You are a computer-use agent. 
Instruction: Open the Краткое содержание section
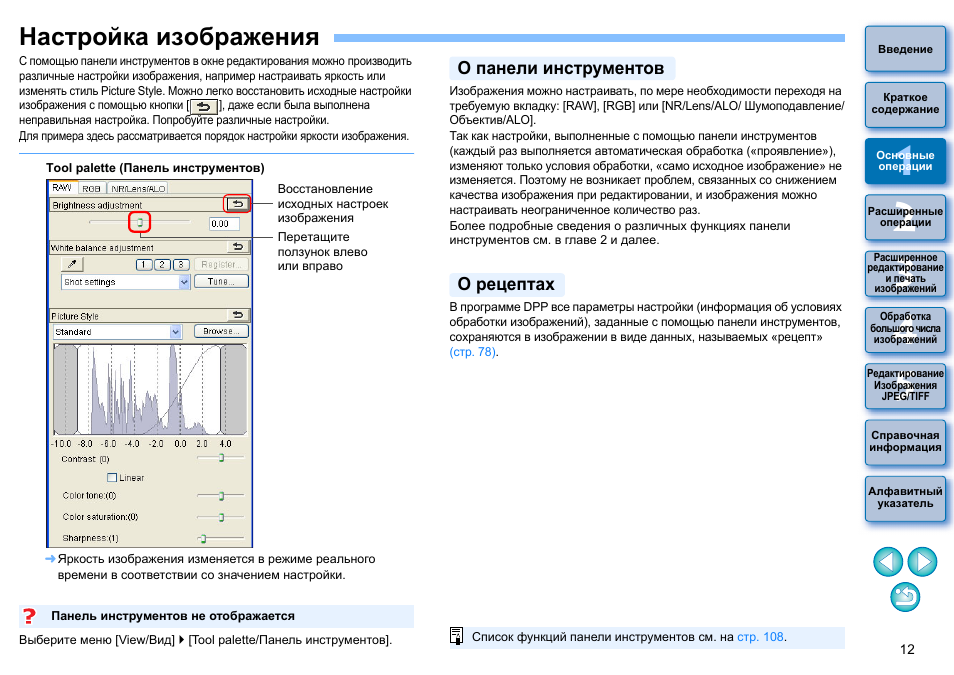[x=905, y=103]
